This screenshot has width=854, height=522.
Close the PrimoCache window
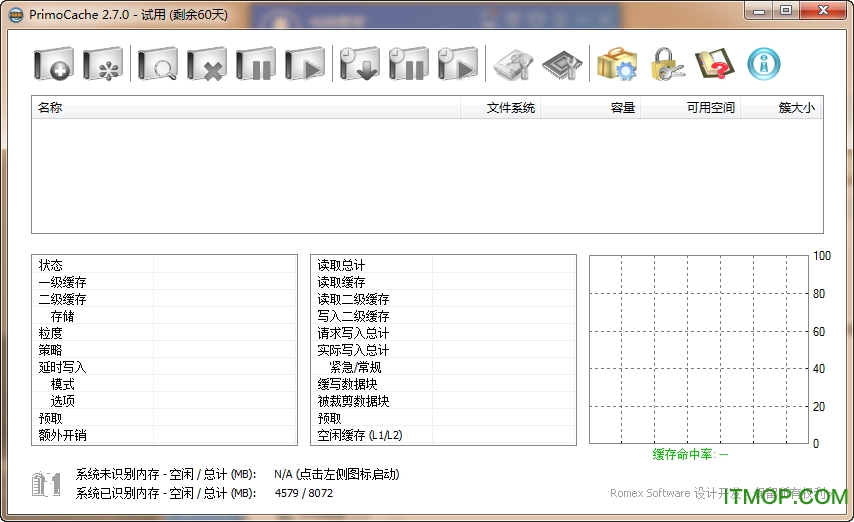pos(824,10)
